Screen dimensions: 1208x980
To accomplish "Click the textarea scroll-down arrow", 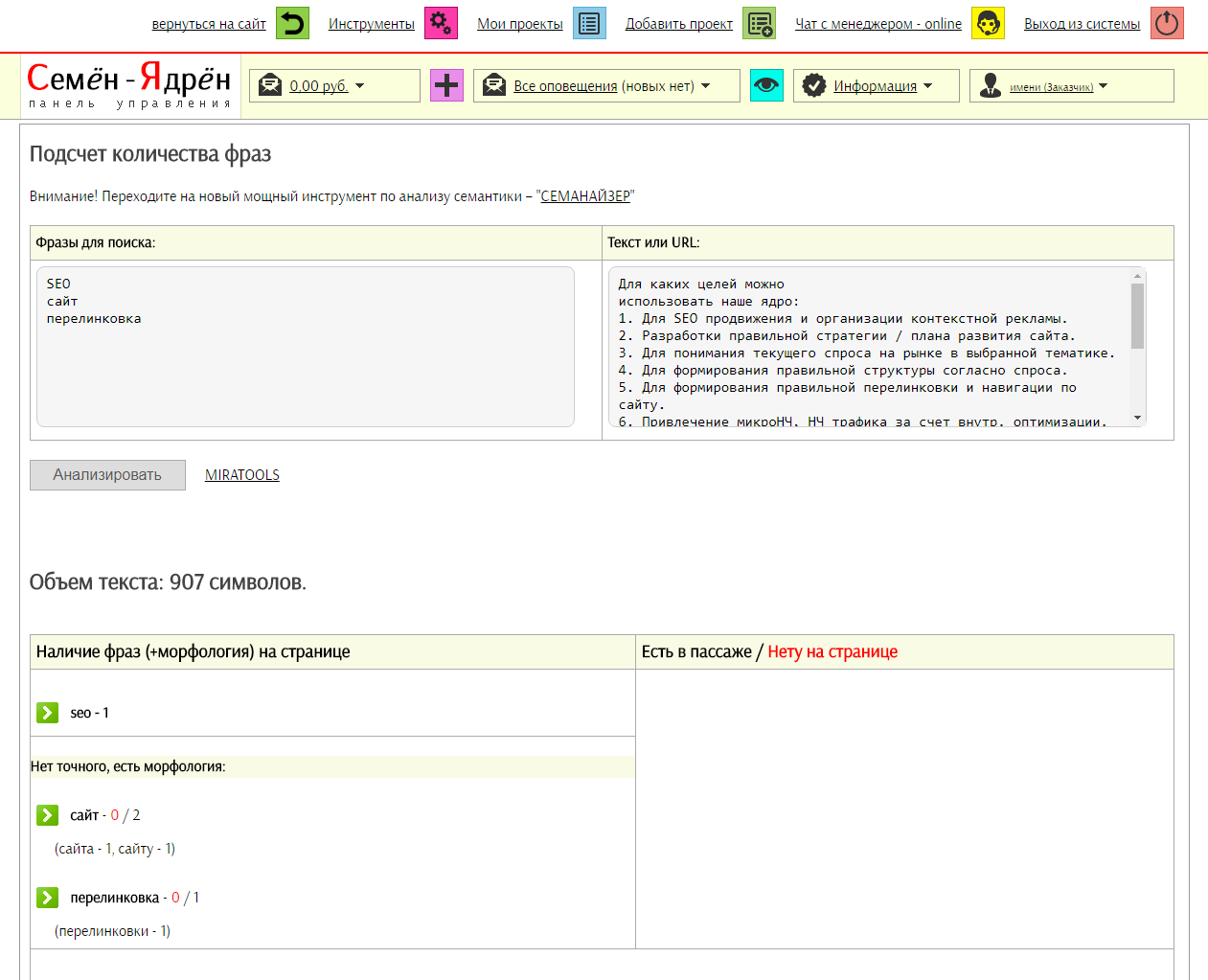I will point(1138,419).
